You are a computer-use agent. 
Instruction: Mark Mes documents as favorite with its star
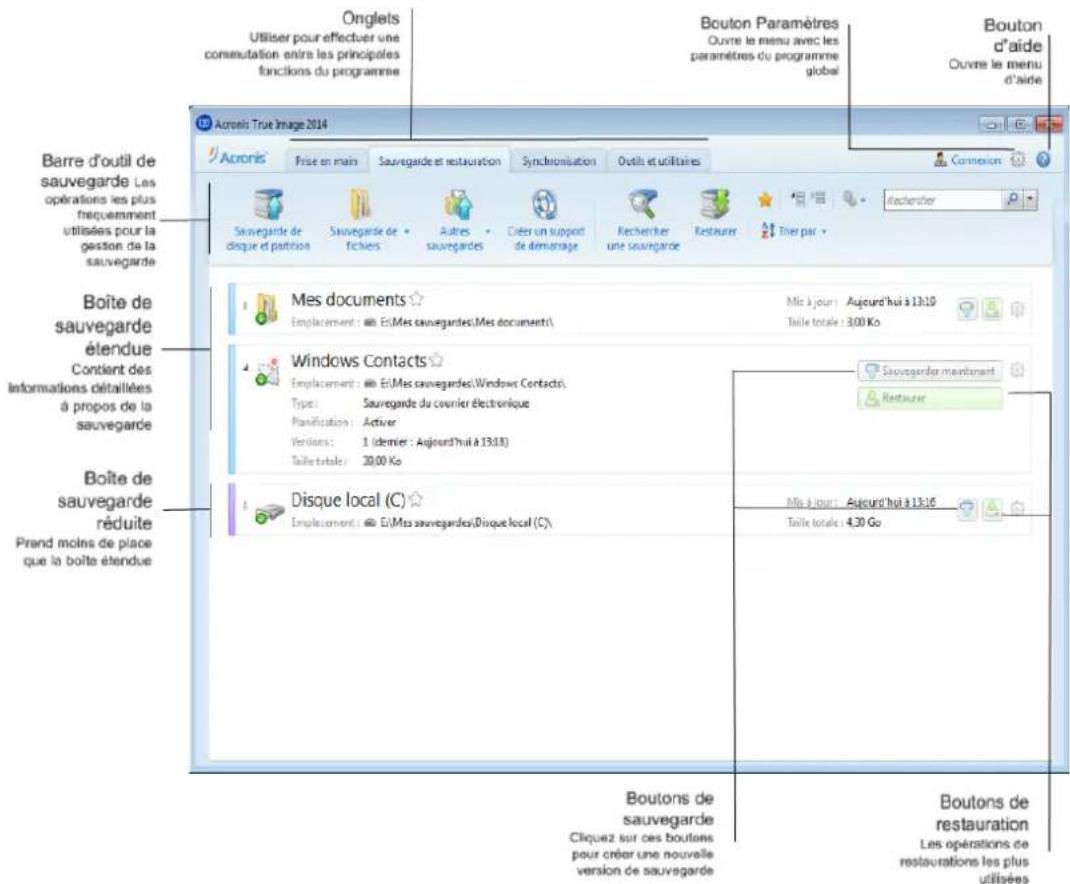416,299
